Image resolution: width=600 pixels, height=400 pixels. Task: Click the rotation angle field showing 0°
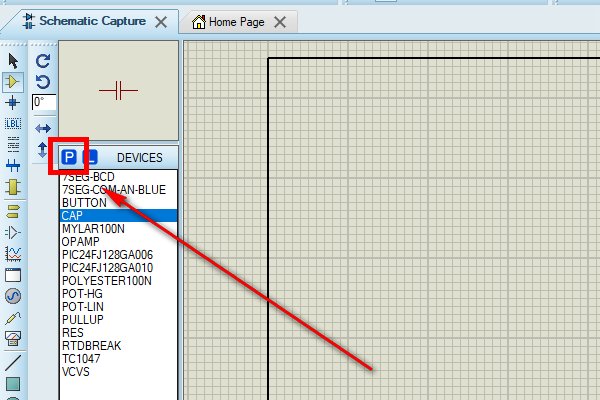pos(44,102)
